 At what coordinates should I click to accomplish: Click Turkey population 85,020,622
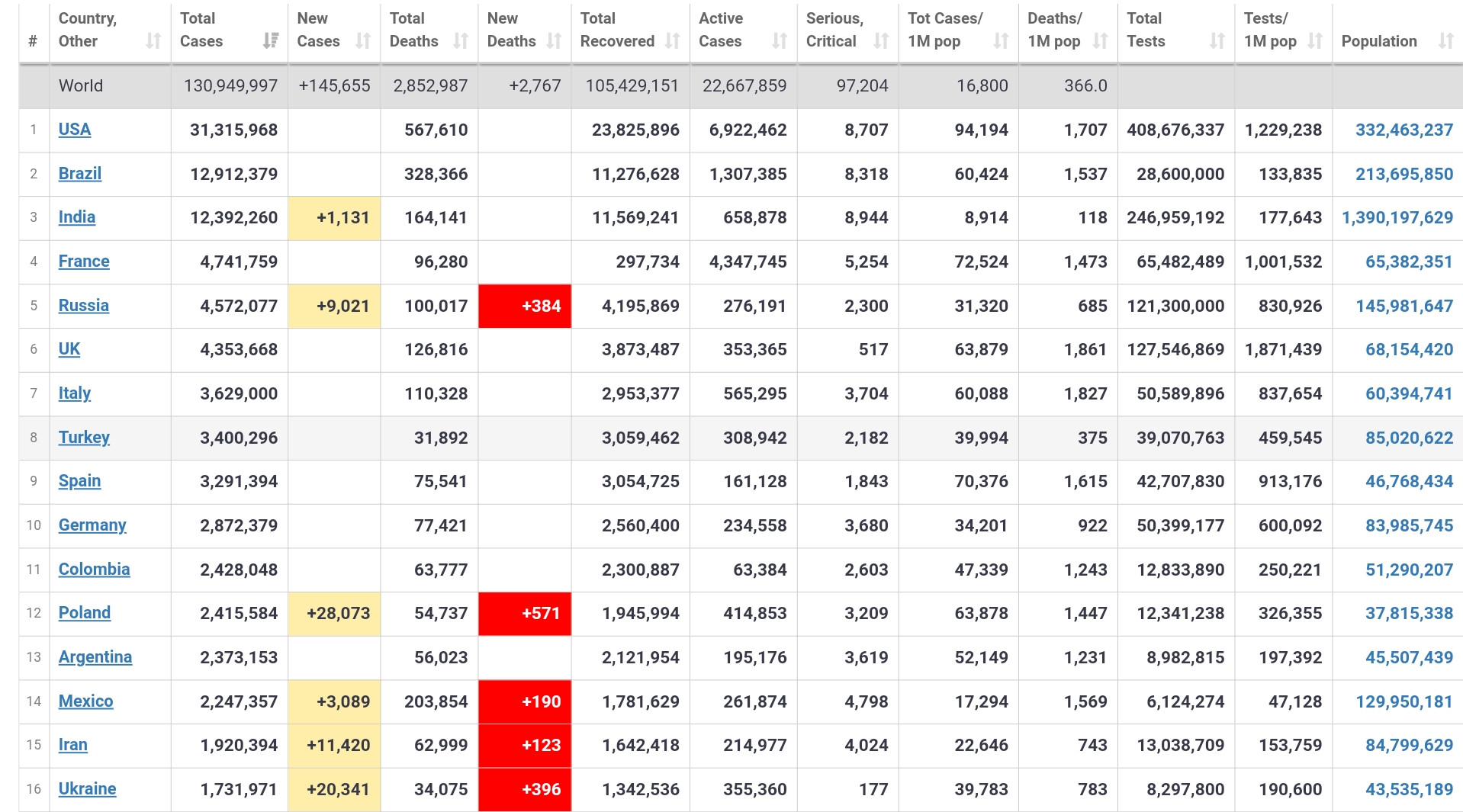point(1410,438)
